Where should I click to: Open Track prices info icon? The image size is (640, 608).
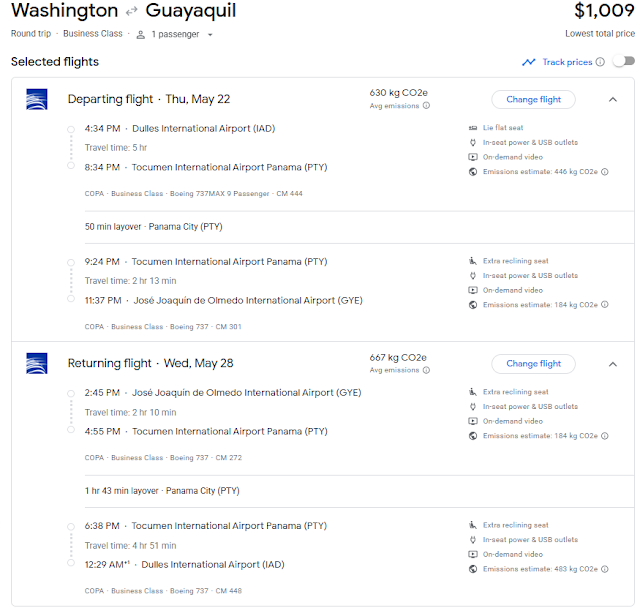point(600,62)
